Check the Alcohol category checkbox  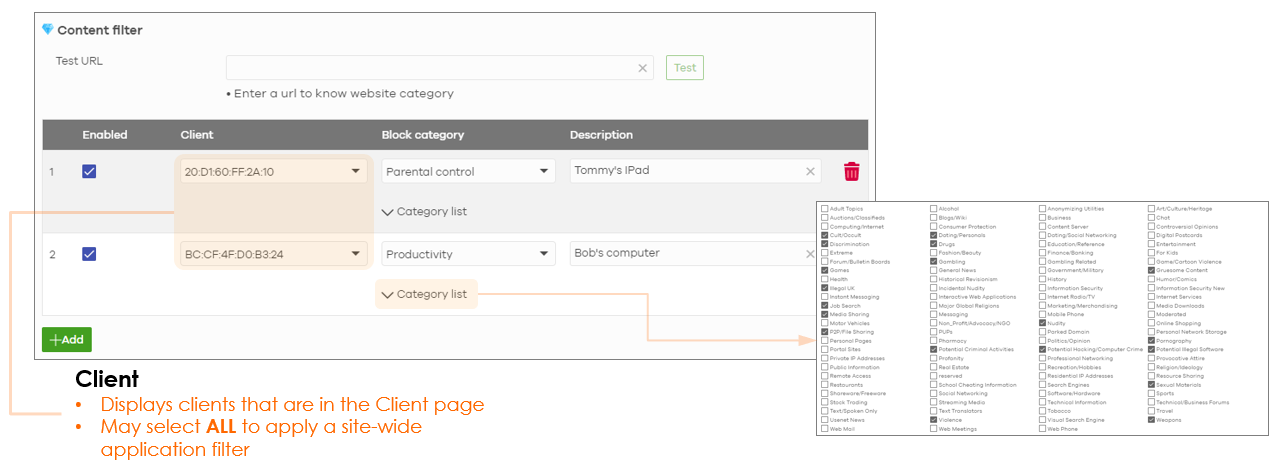(x=933, y=209)
